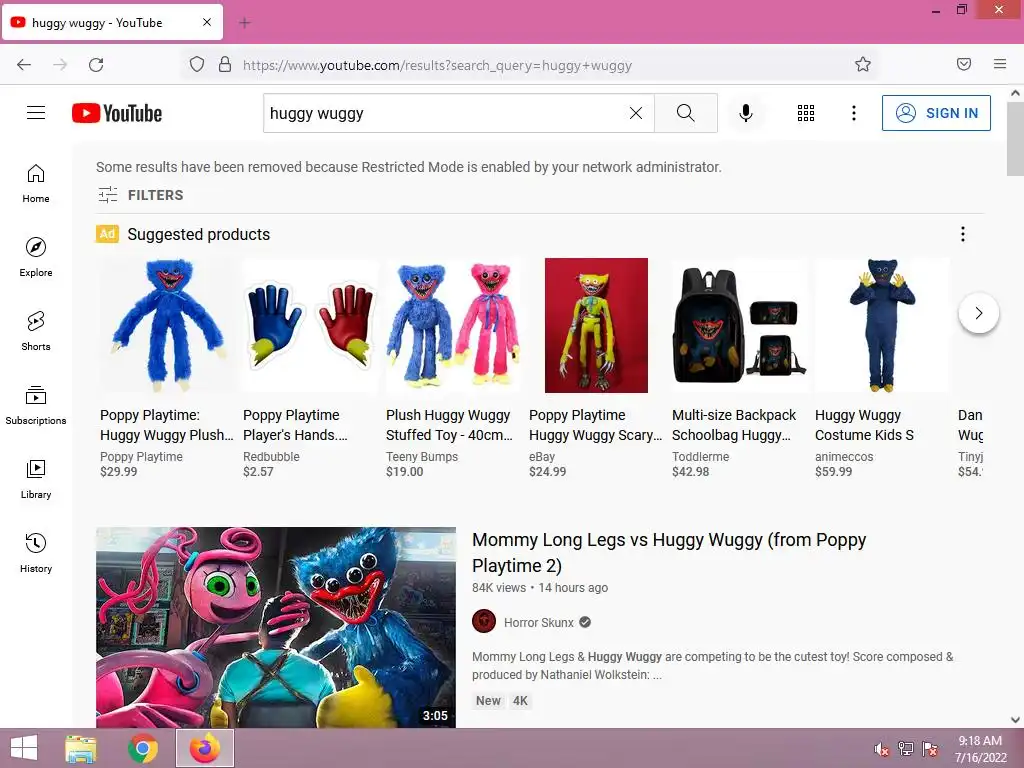Click the black backpack product image

739,325
